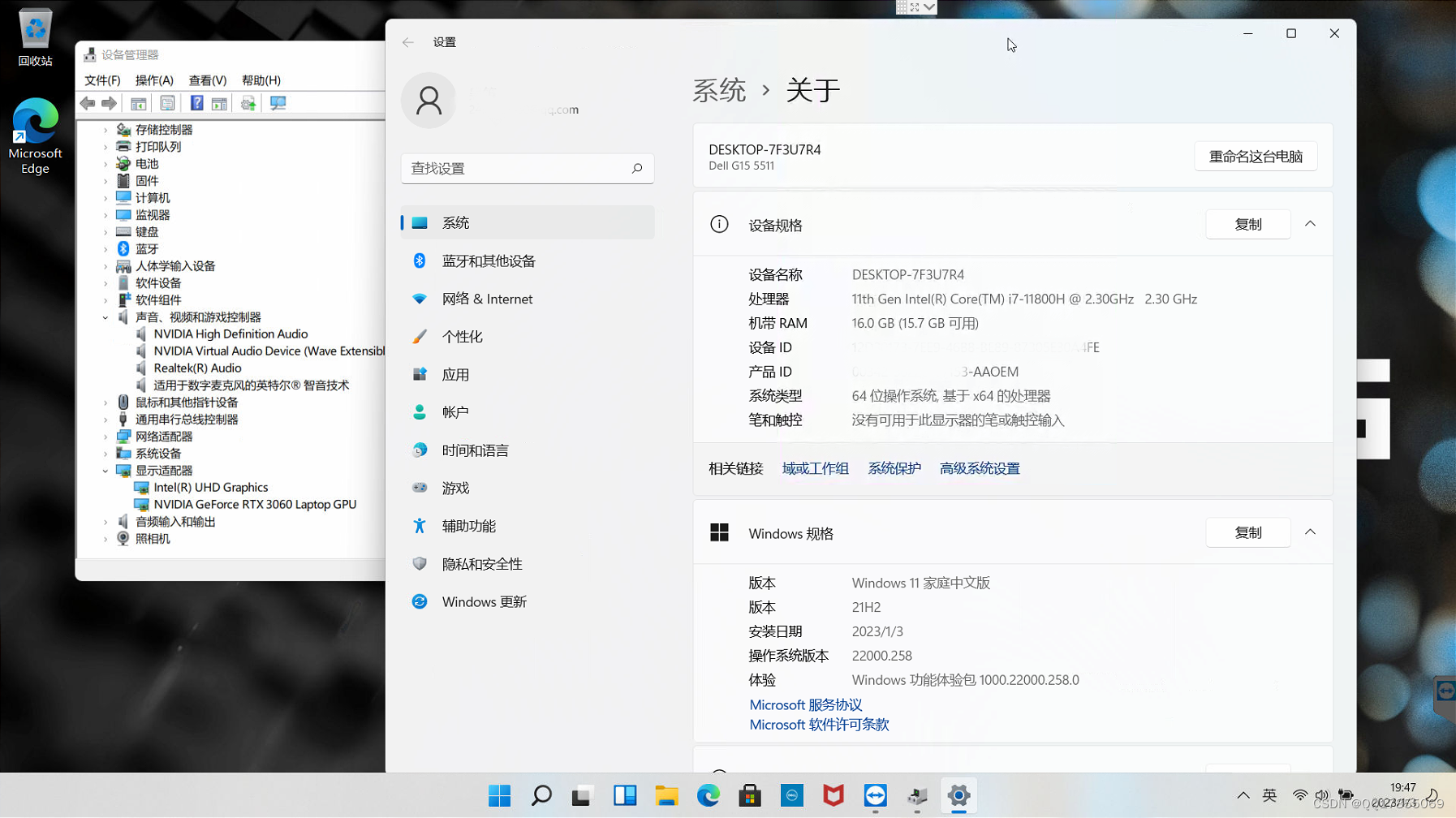Click the update driver icon in Device Manager toolbar
1456x818 pixels.
pyautogui.click(x=248, y=103)
